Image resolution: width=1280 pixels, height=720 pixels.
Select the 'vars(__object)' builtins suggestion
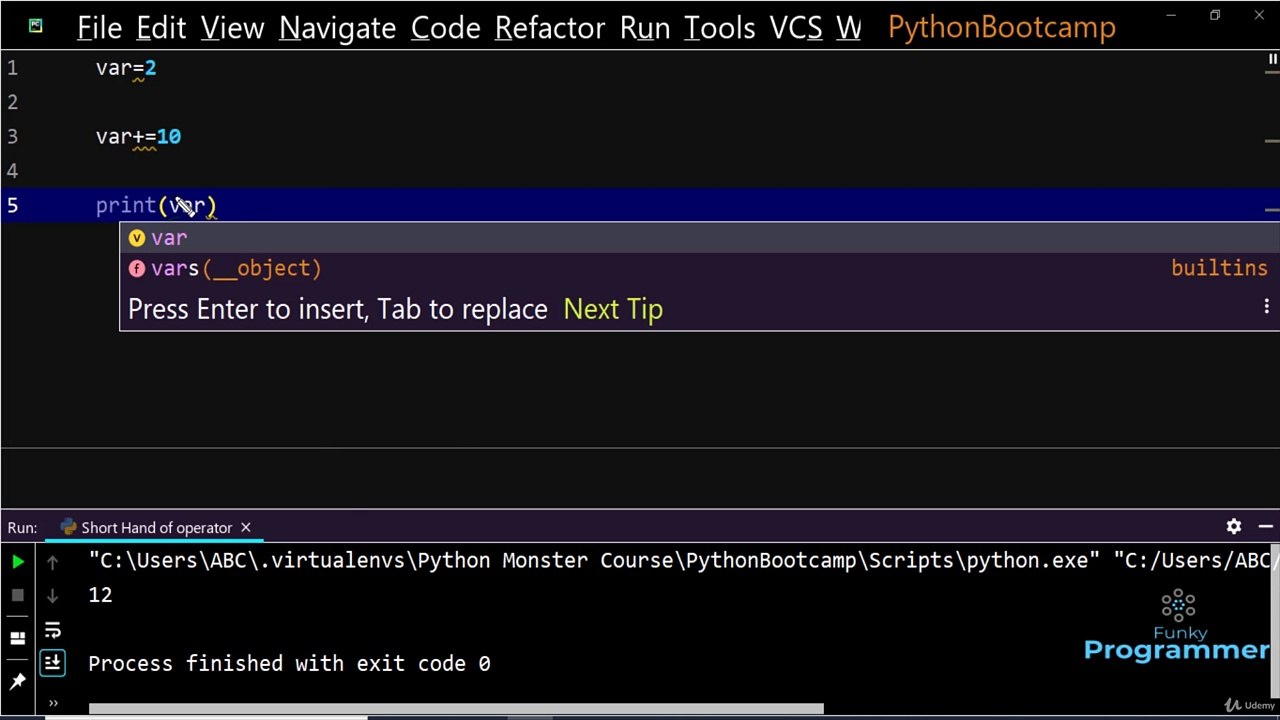click(699, 268)
